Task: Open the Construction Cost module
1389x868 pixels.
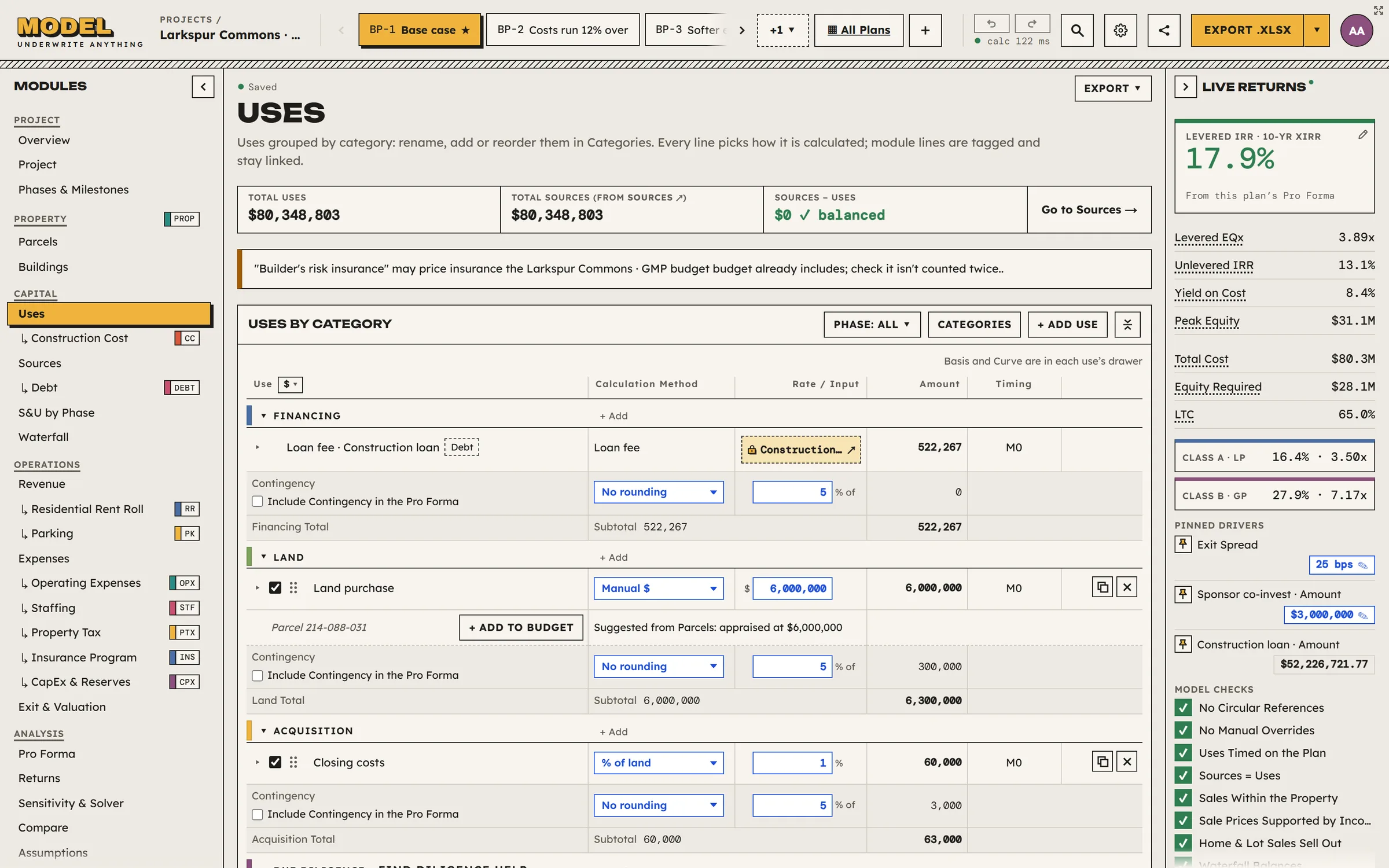Action: 79,338
